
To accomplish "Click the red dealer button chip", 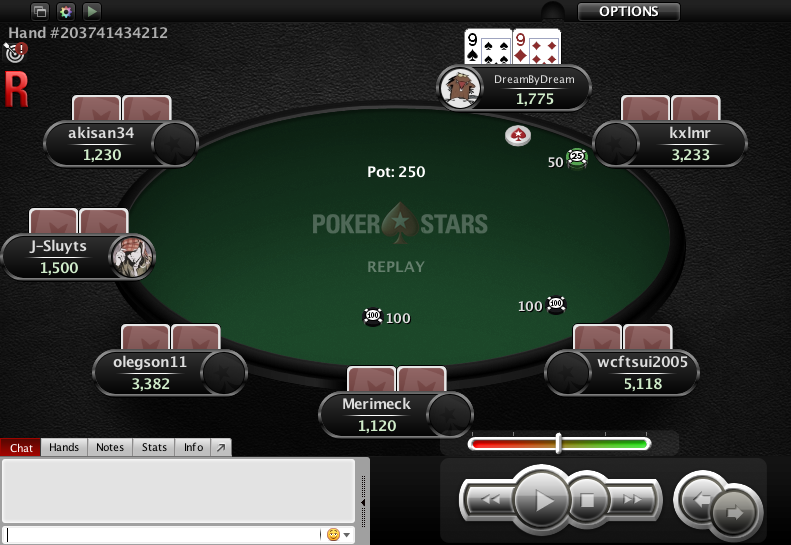I will click(518, 136).
